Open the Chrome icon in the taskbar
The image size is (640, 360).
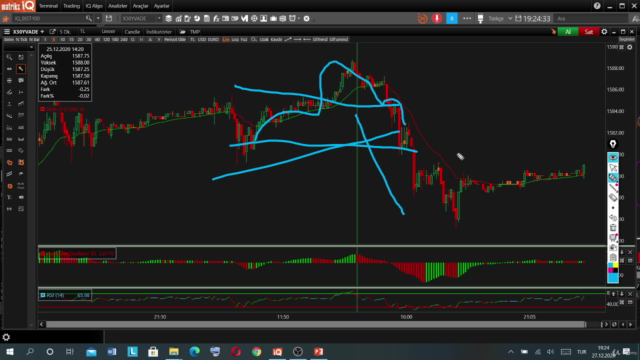tap(256, 351)
